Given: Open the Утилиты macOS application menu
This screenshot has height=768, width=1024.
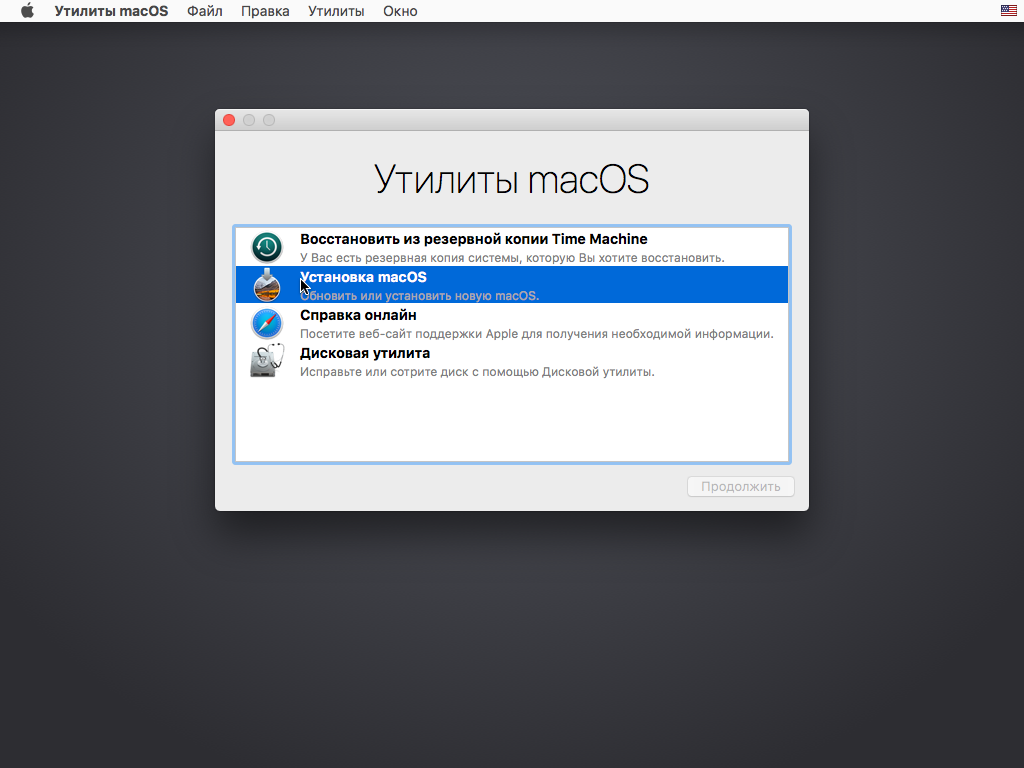Looking at the screenshot, I should point(111,11).
